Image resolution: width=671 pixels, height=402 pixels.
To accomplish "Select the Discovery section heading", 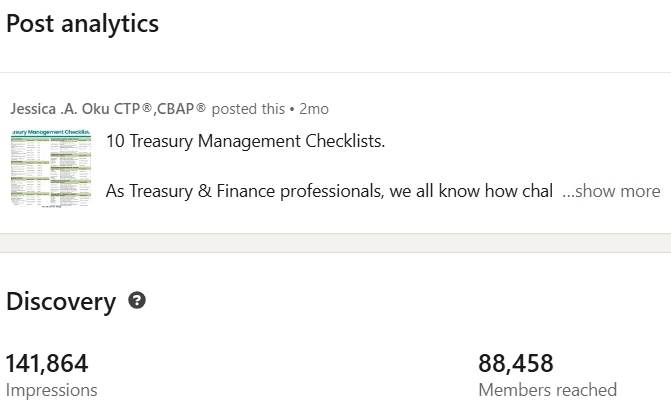I will 61,301.
